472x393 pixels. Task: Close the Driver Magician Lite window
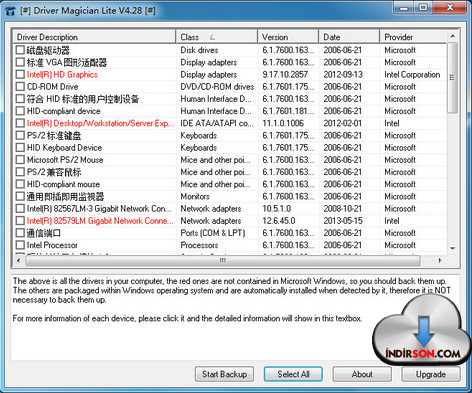point(450,7)
